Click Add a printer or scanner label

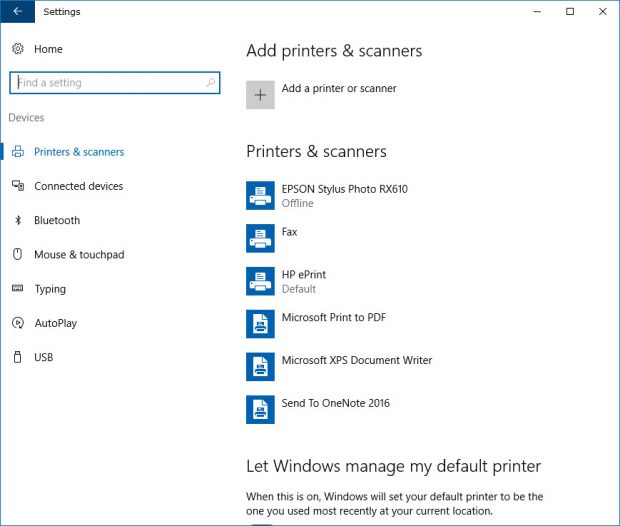[339, 88]
